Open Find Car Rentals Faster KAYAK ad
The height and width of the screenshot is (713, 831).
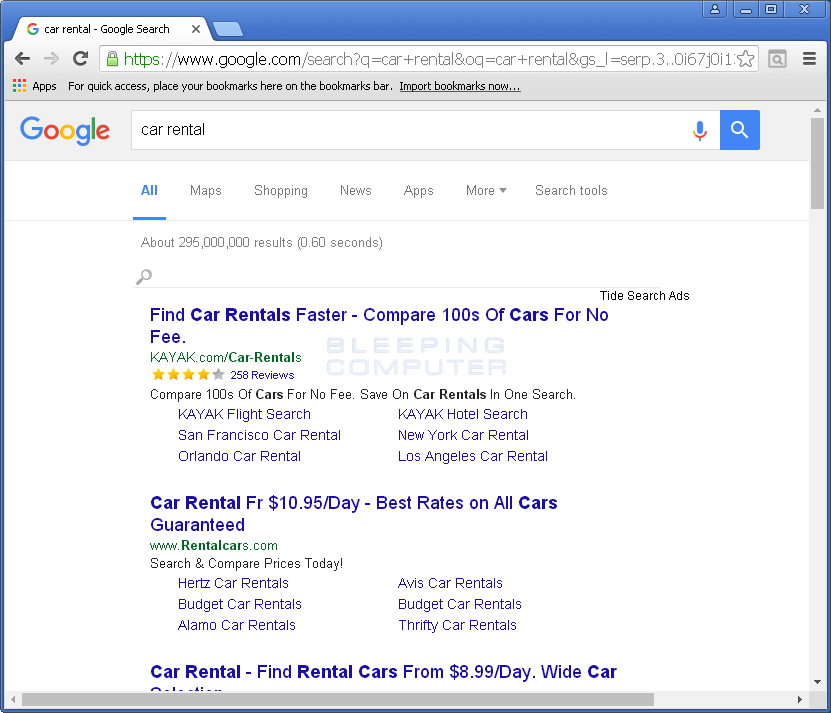pos(379,325)
